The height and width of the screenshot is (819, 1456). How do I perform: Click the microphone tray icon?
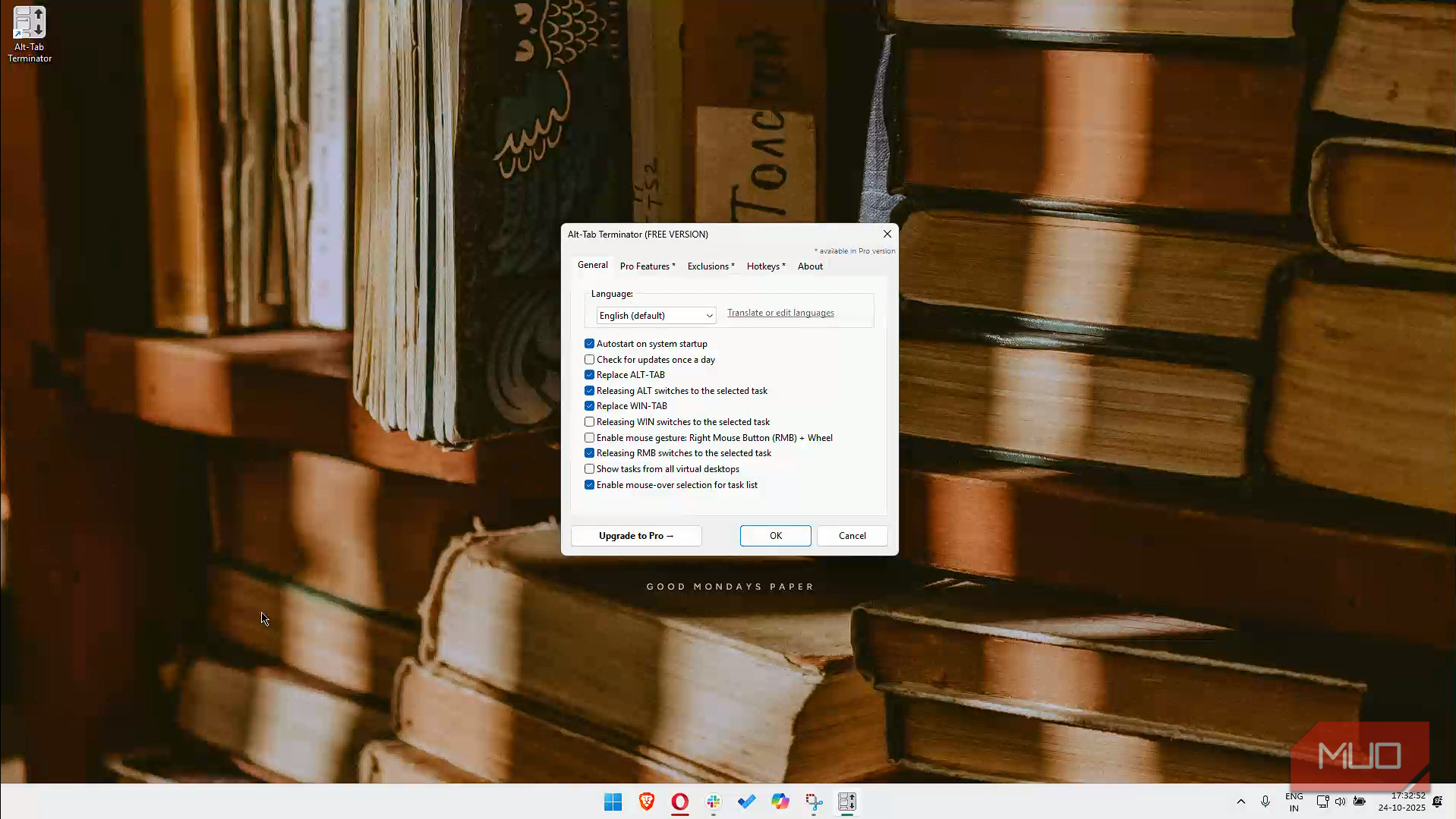click(x=1265, y=802)
